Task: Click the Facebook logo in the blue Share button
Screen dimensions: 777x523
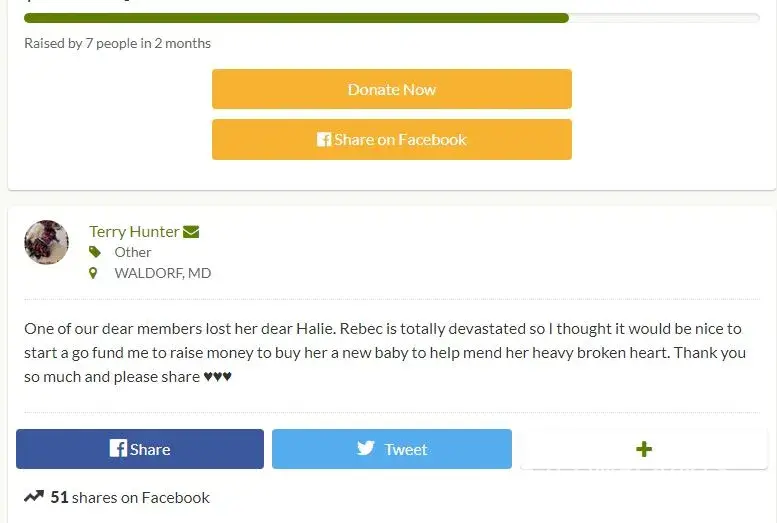Action: [118, 449]
